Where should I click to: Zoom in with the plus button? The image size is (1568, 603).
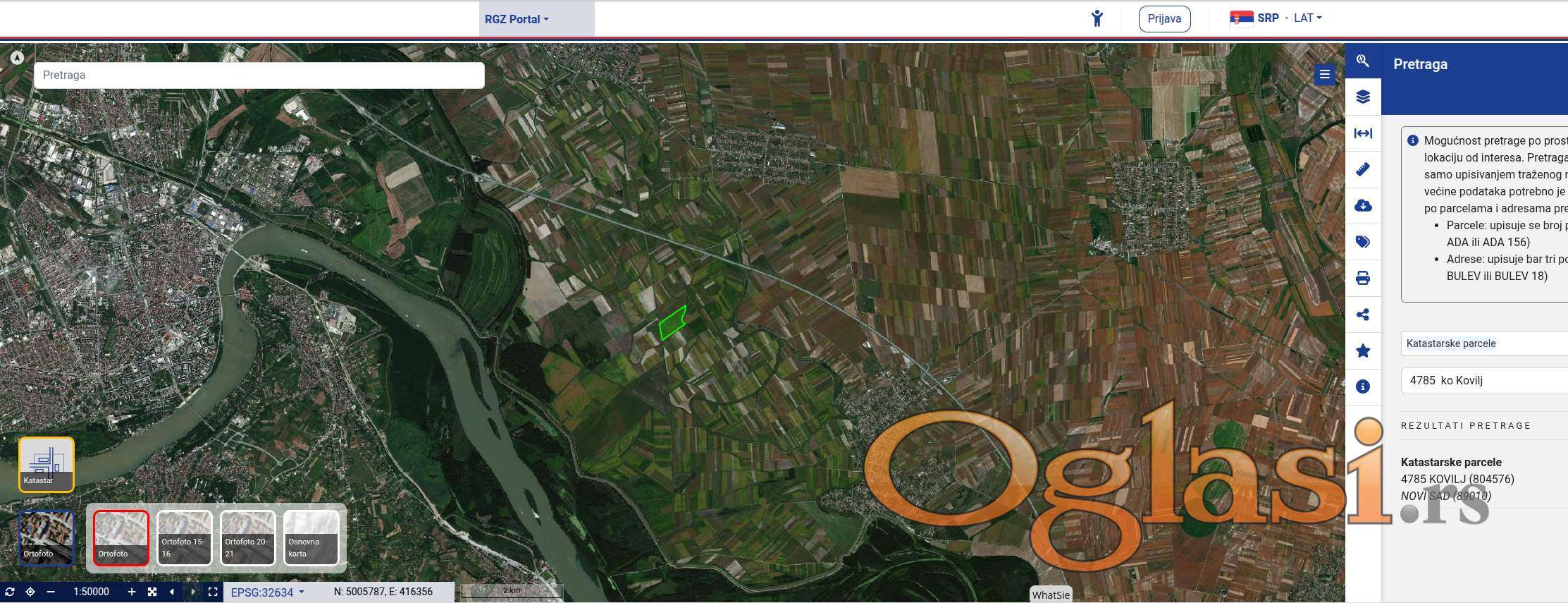131,592
